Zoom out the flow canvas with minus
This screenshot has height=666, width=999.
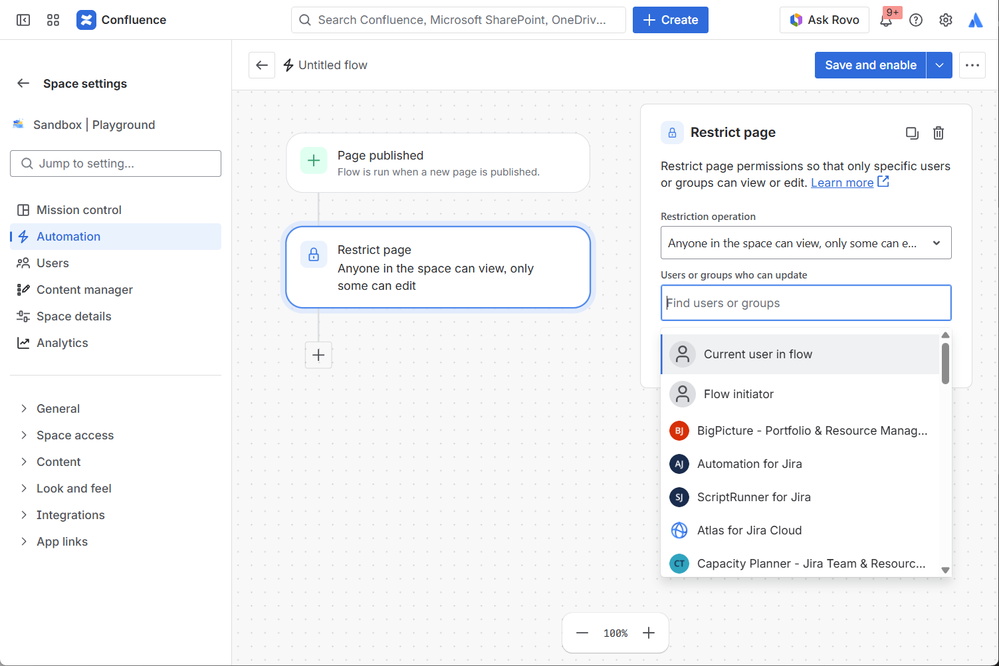582,633
